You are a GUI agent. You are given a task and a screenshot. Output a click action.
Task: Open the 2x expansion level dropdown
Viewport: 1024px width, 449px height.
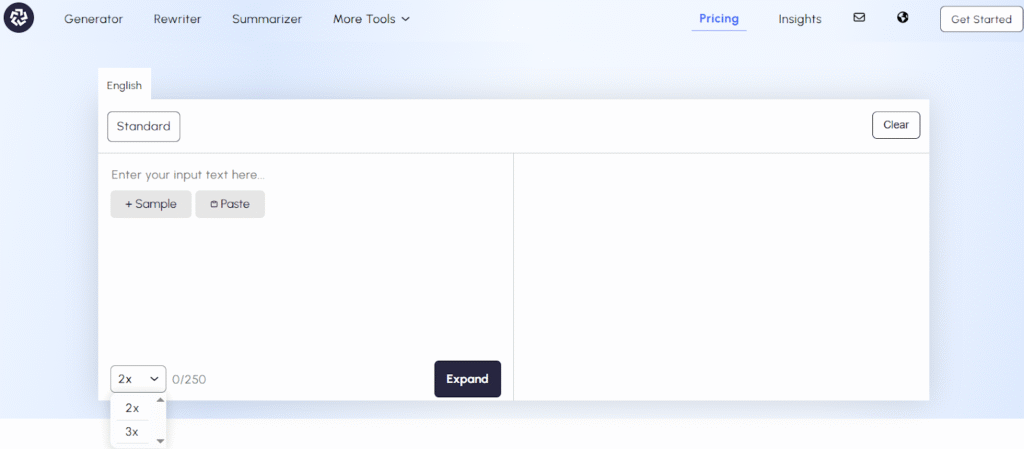138,379
